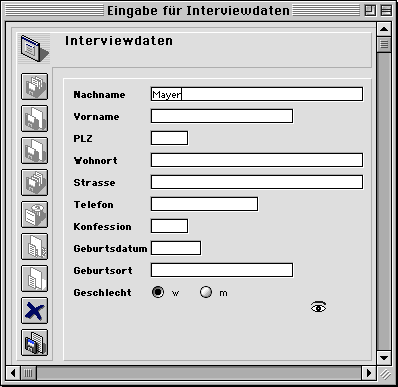Click the vertical scrollbar down arrow
The width and height of the screenshot is (398, 387).
point(384,358)
